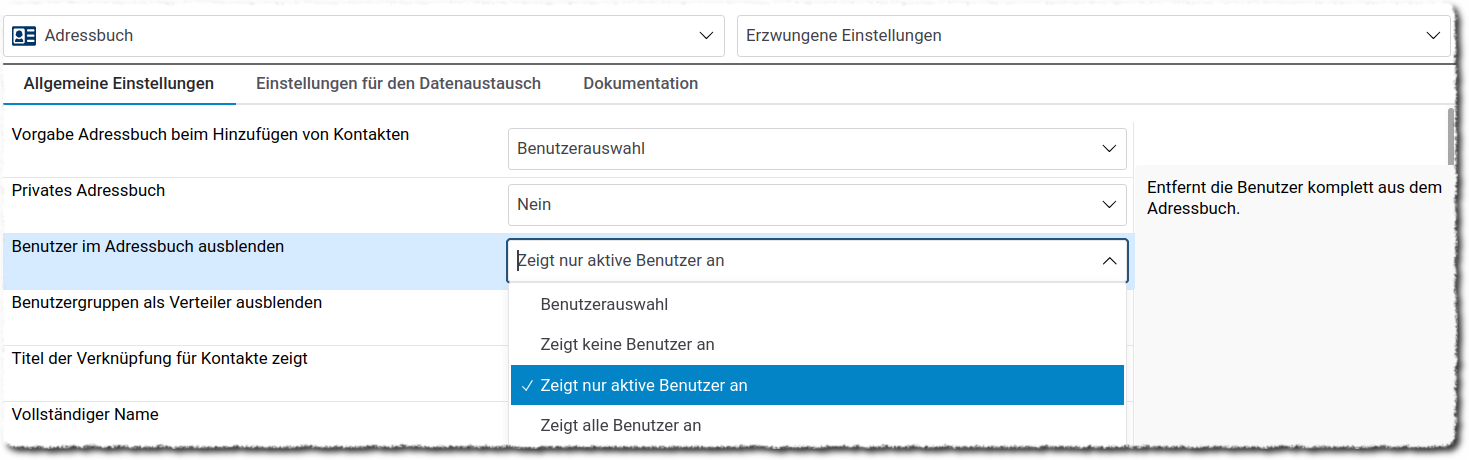Viewport: 1469px width, 460px height.
Task: Click the help text about removing Benutzer
Action: coord(1293,198)
